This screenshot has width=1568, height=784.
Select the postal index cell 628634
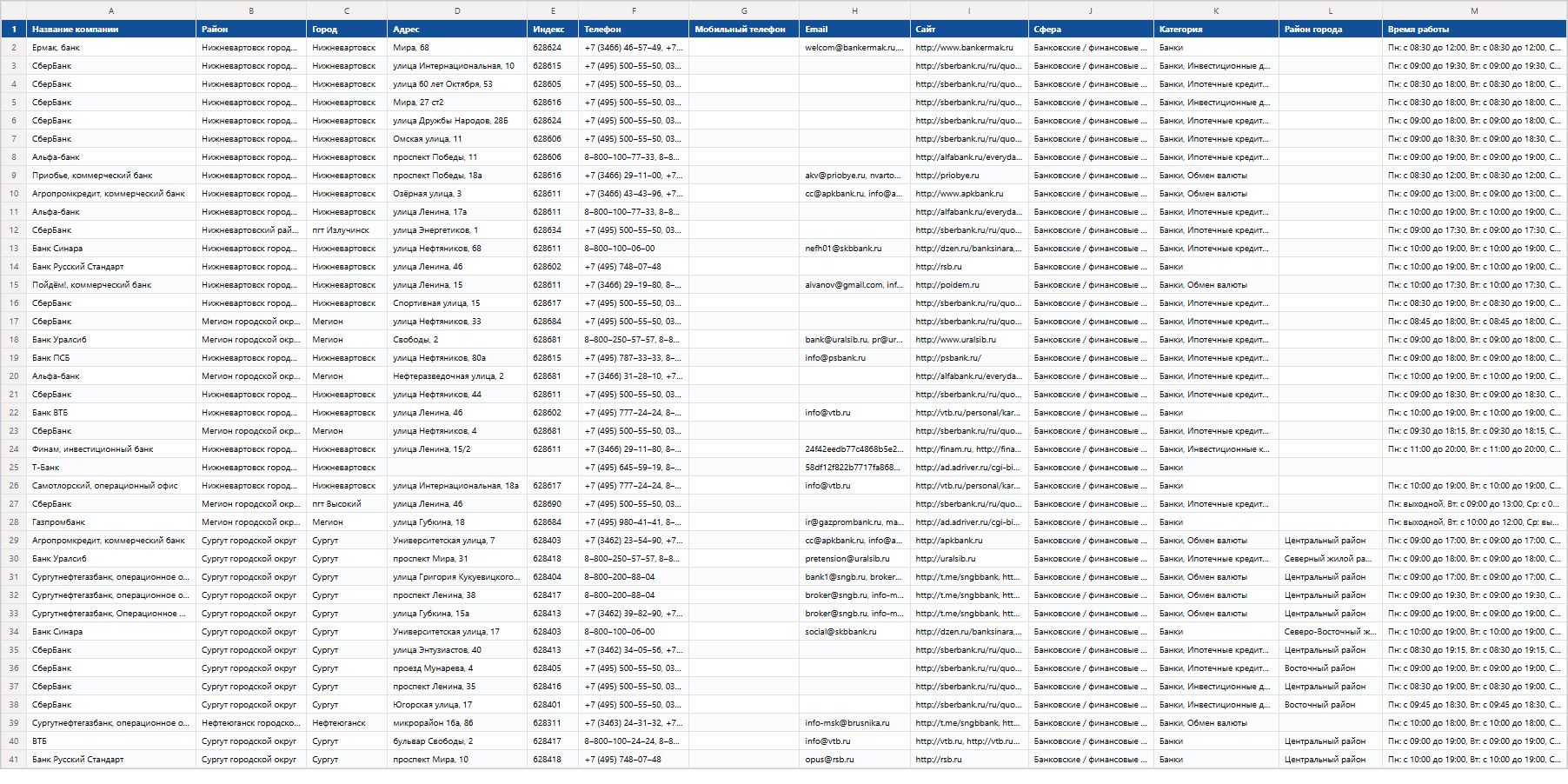pos(553,230)
